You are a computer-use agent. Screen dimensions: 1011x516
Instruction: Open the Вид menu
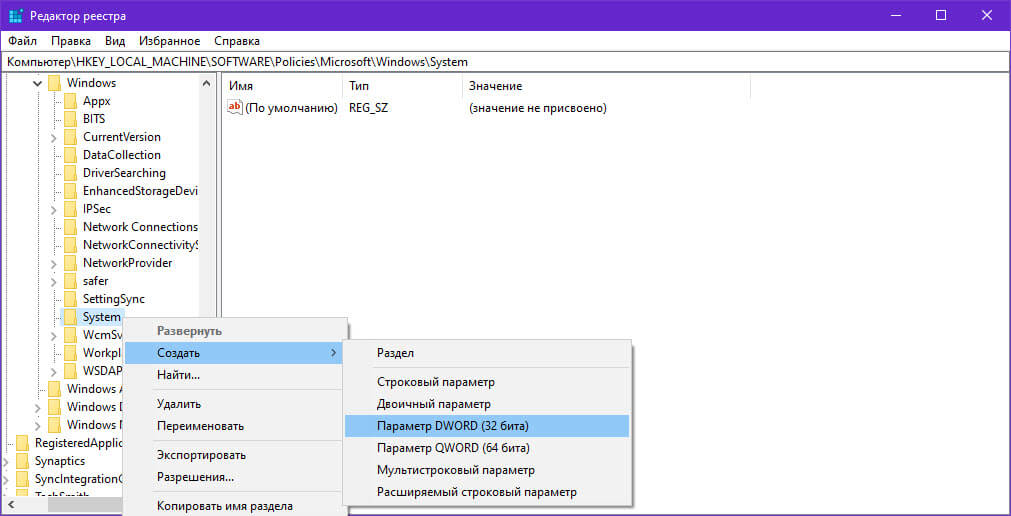[x=115, y=41]
